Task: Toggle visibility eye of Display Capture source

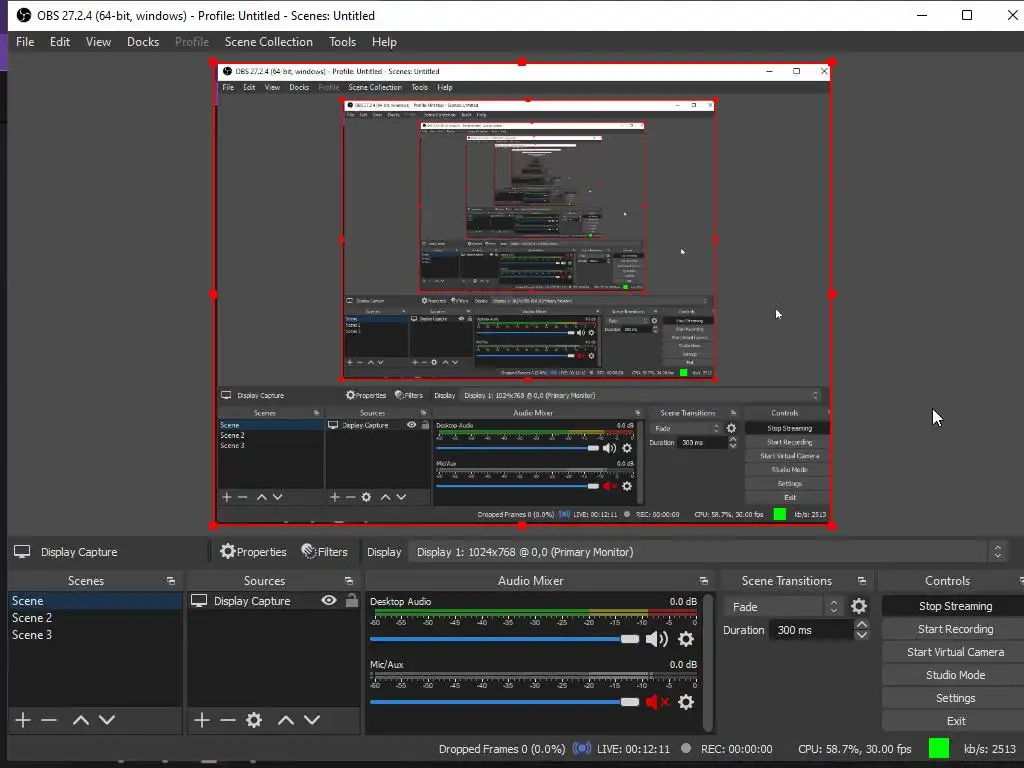Action: pos(329,600)
